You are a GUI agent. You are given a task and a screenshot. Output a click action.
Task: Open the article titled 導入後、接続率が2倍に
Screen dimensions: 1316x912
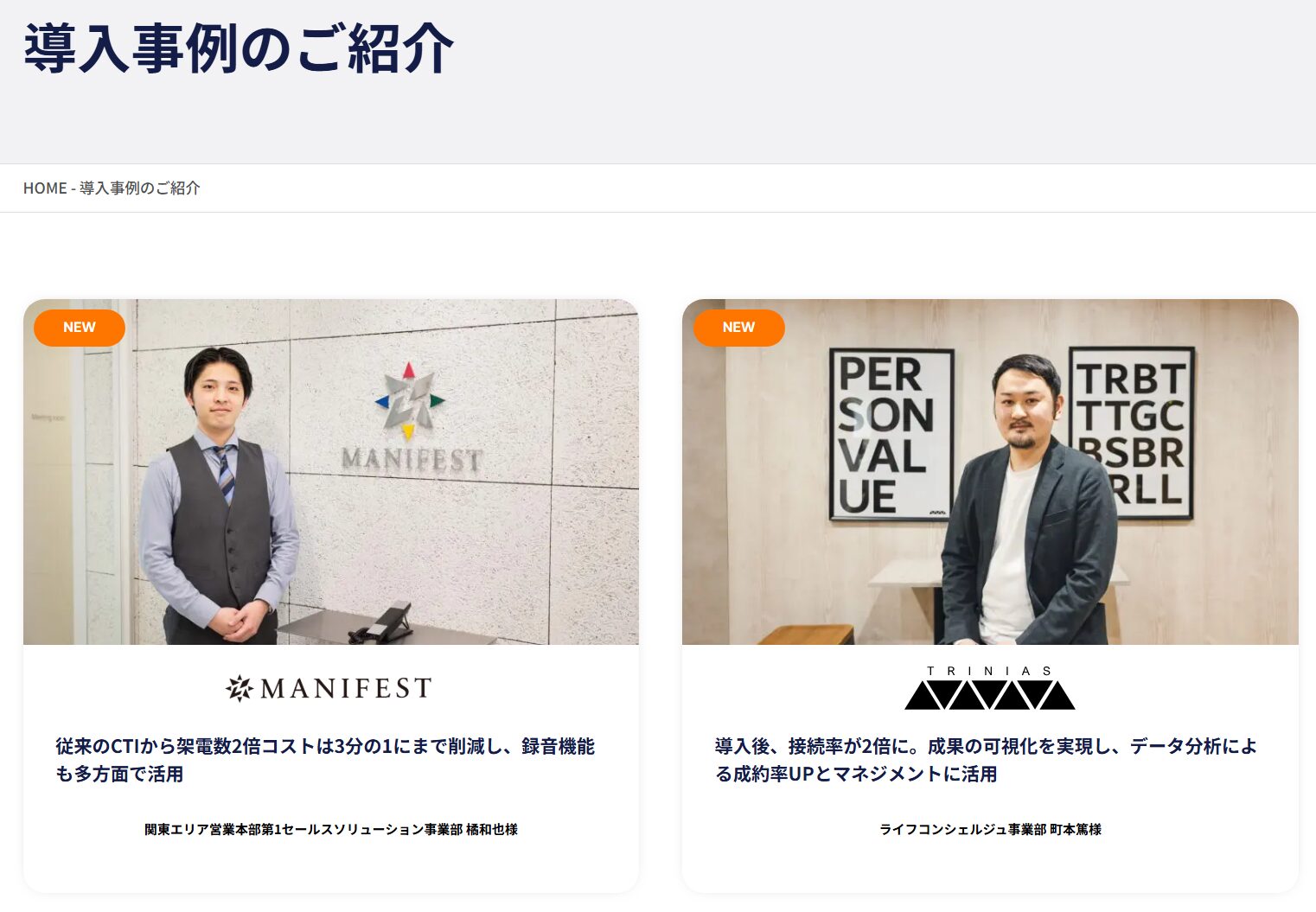pos(986,760)
